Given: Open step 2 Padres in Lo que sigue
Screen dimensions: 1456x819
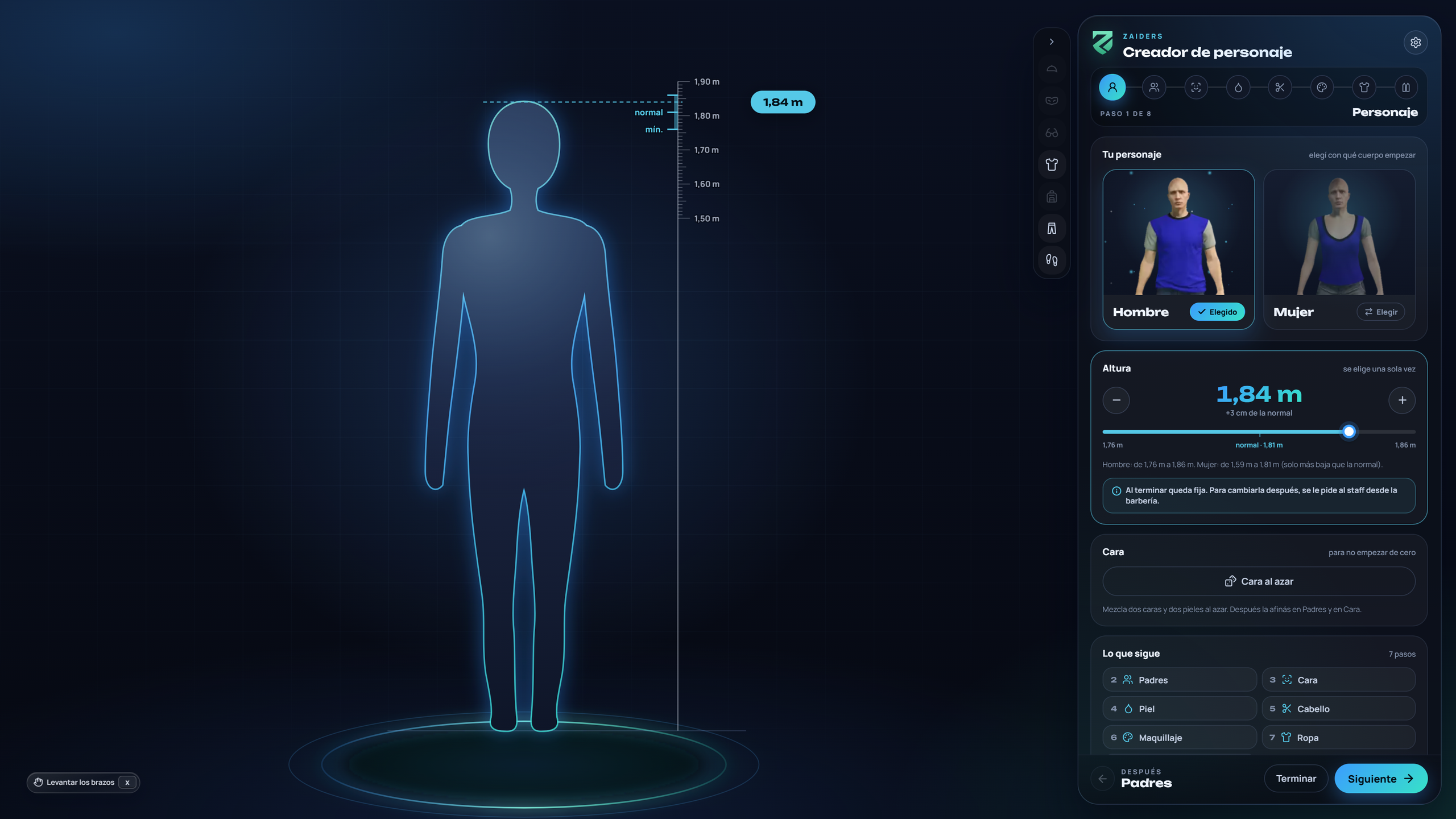Looking at the screenshot, I should [x=1180, y=680].
